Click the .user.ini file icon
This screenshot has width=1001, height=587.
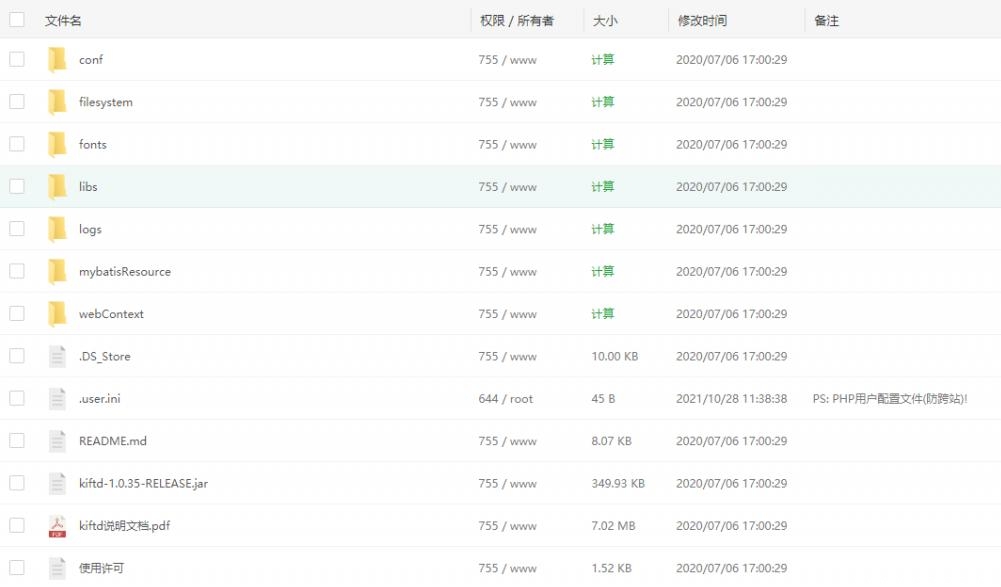click(x=57, y=399)
